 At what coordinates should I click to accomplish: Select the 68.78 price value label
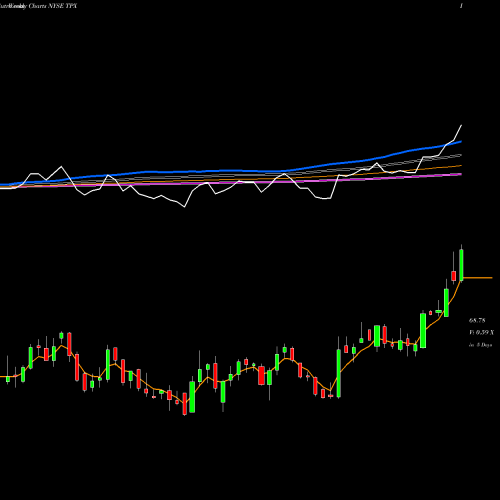[x=477, y=321]
